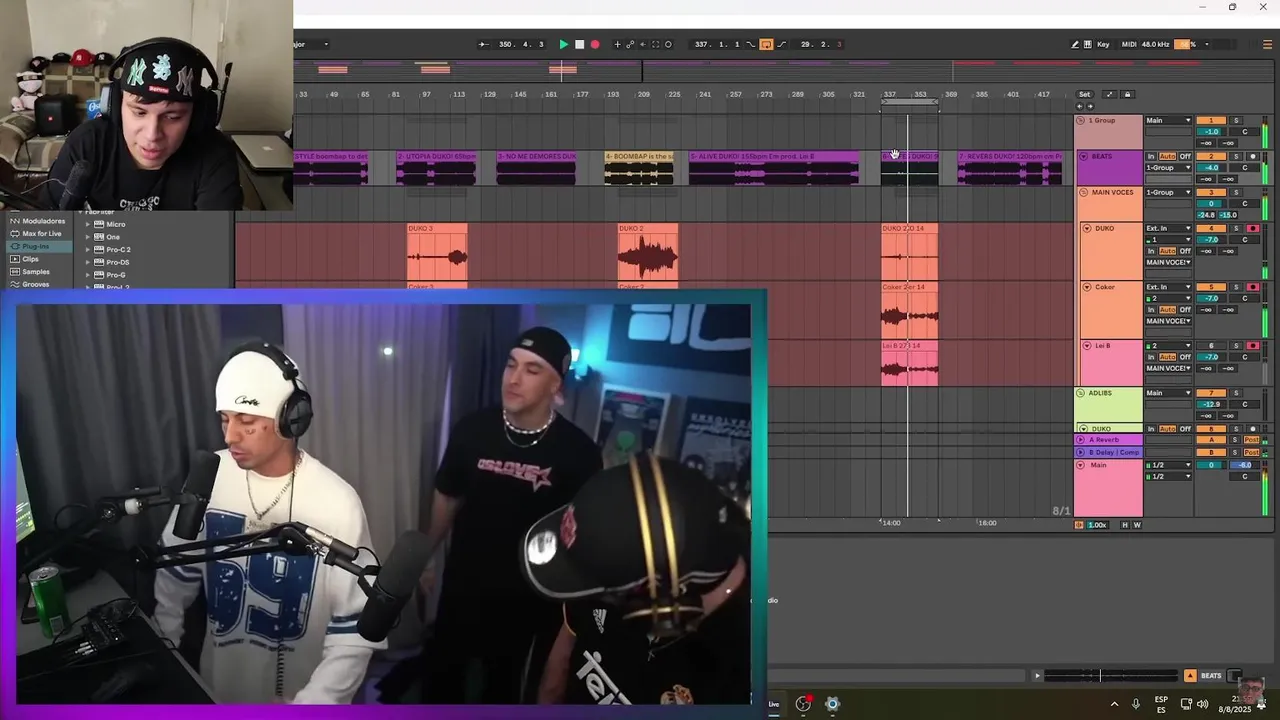The width and height of the screenshot is (1280, 720).
Task: Fold the Lei B track
Action: point(1087,346)
